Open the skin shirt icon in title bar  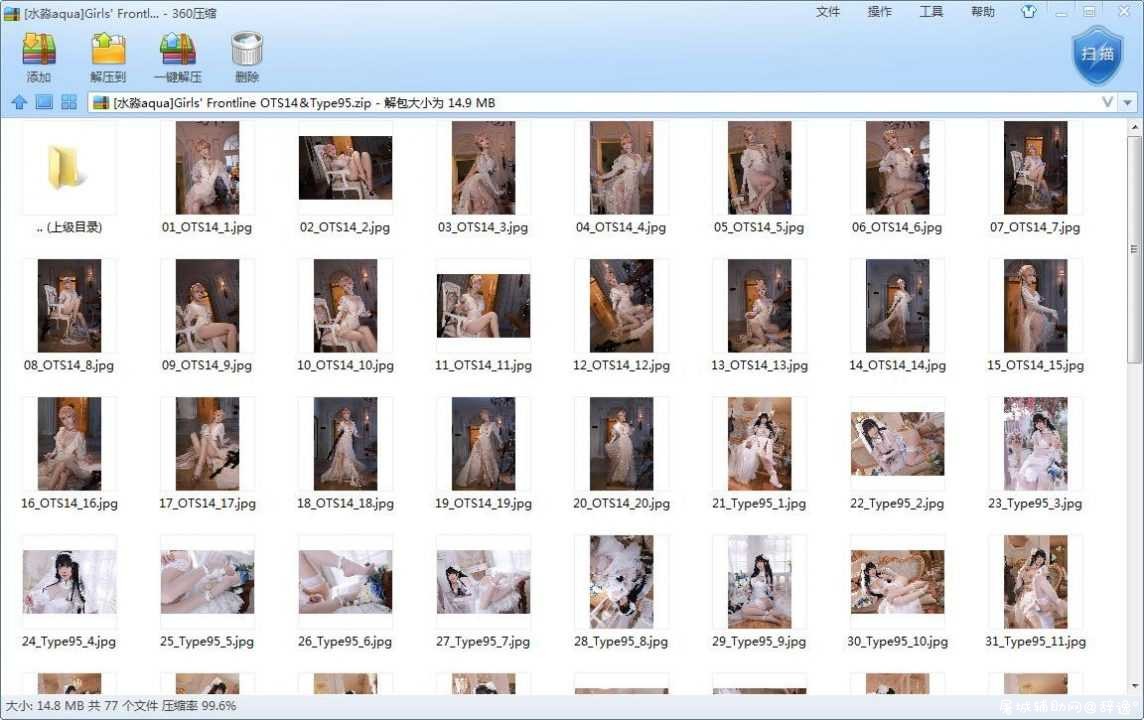coord(1029,12)
